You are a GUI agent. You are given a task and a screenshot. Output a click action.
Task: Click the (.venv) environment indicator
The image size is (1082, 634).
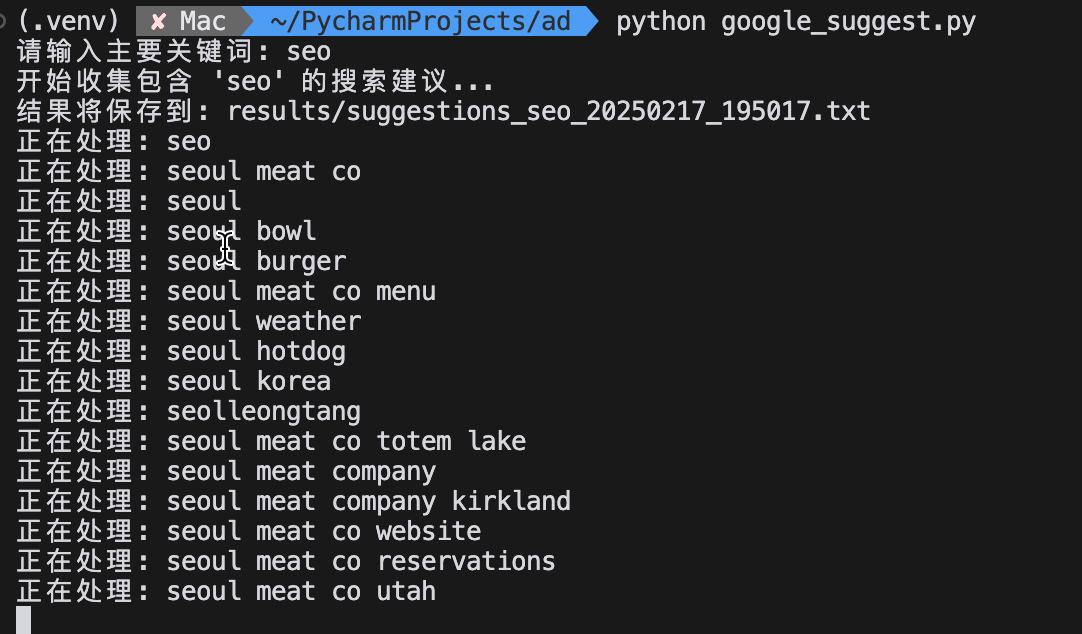[x=68, y=21]
